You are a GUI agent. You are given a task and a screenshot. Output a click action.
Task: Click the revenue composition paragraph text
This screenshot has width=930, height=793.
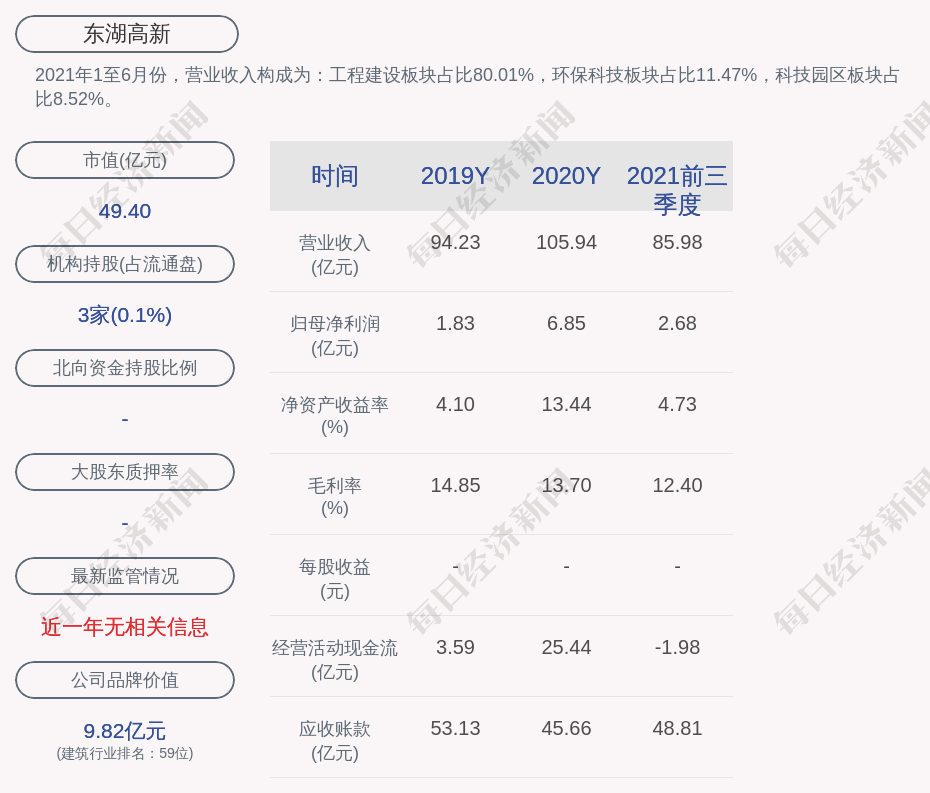pos(467,87)
